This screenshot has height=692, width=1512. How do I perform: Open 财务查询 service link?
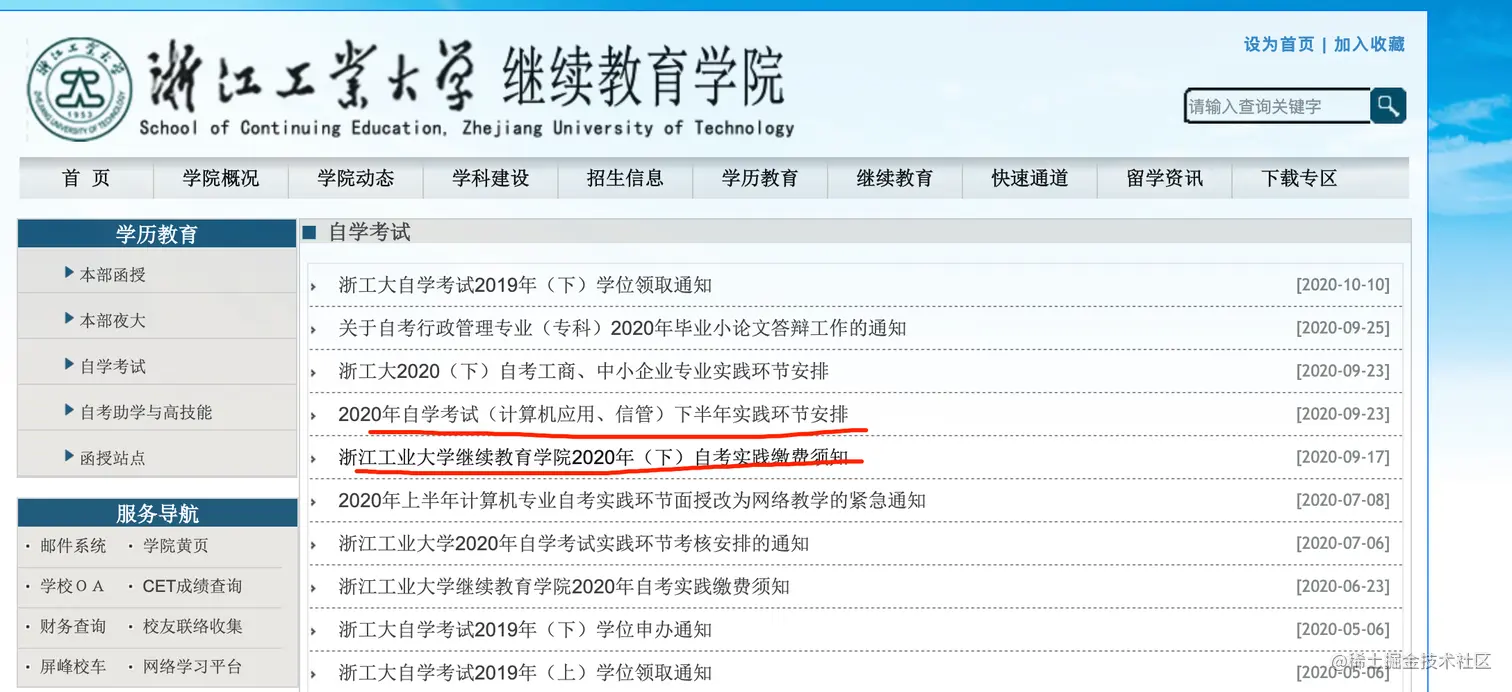point(73,626)
